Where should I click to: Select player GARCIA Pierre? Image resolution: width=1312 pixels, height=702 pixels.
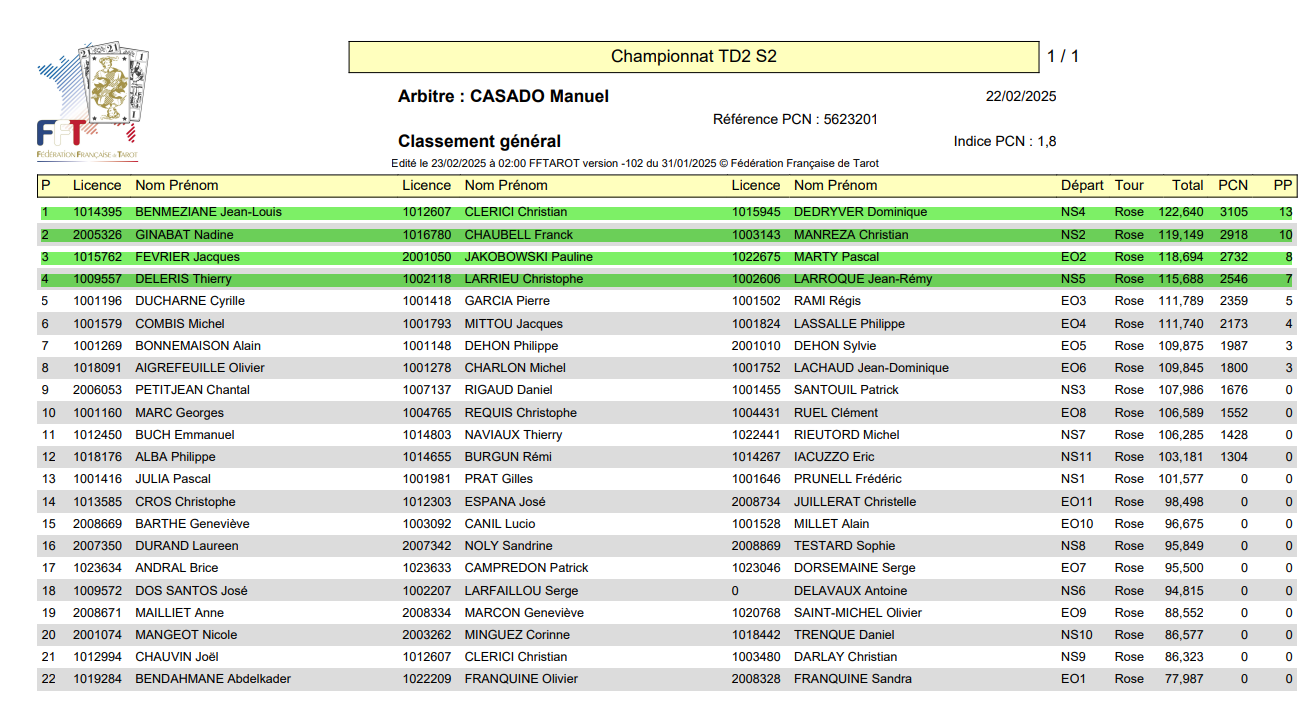(x=508, y=301)
